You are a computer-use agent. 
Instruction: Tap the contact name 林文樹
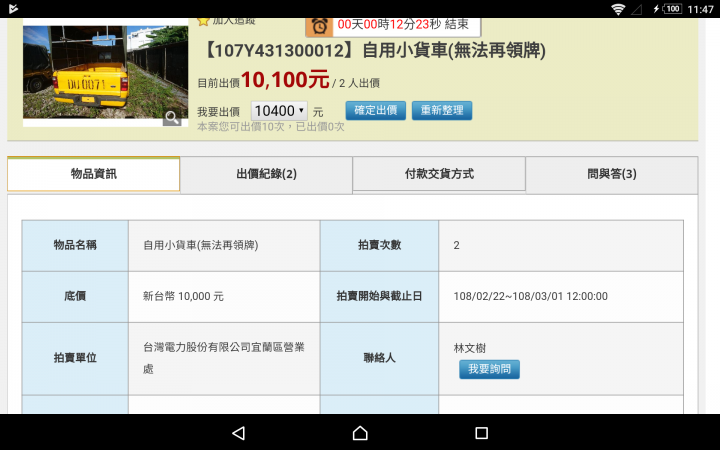(470, 348)
